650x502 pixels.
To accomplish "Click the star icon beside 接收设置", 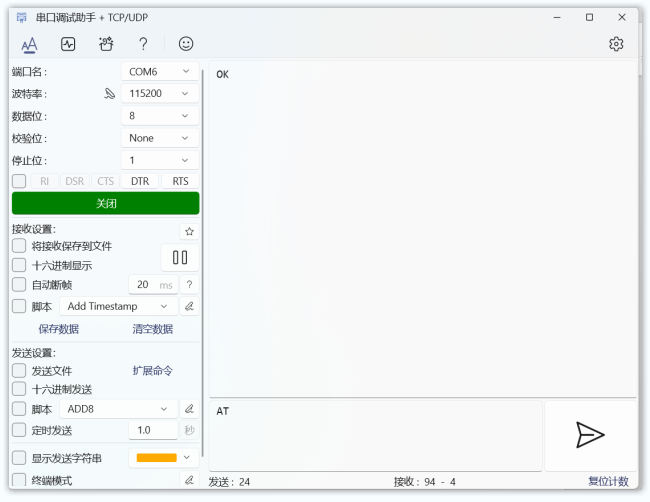I will [x=189, y=231].
